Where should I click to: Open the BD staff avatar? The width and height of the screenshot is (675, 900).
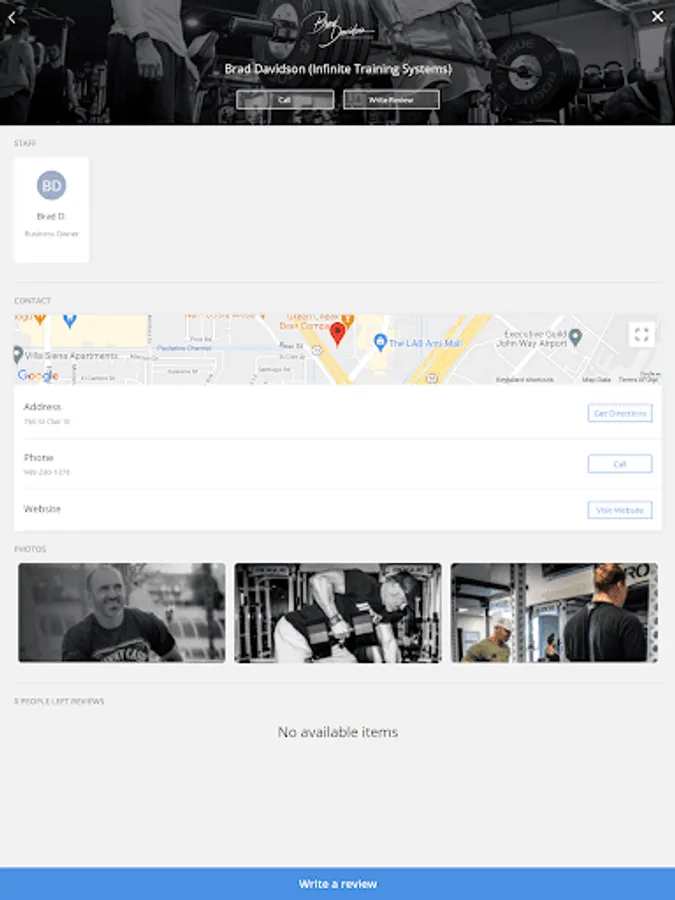[x=52, y=185]
